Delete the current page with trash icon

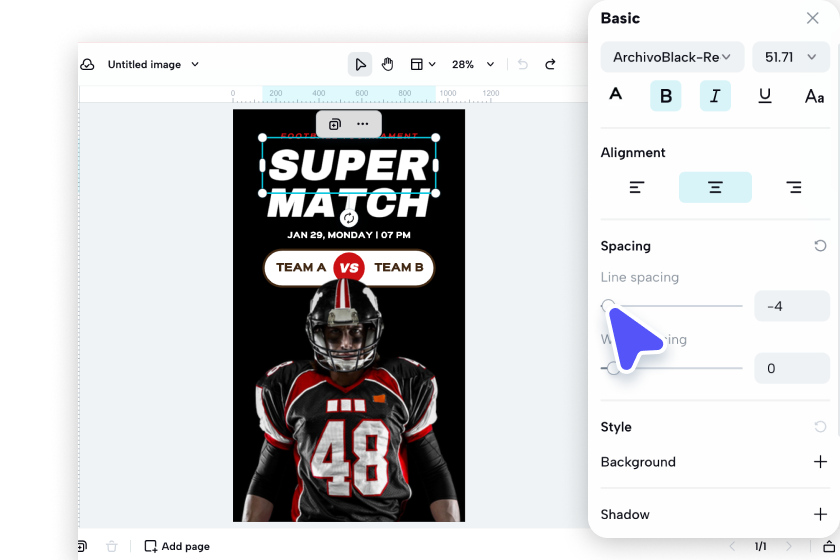pyautogui.click(x=111, y=546)
